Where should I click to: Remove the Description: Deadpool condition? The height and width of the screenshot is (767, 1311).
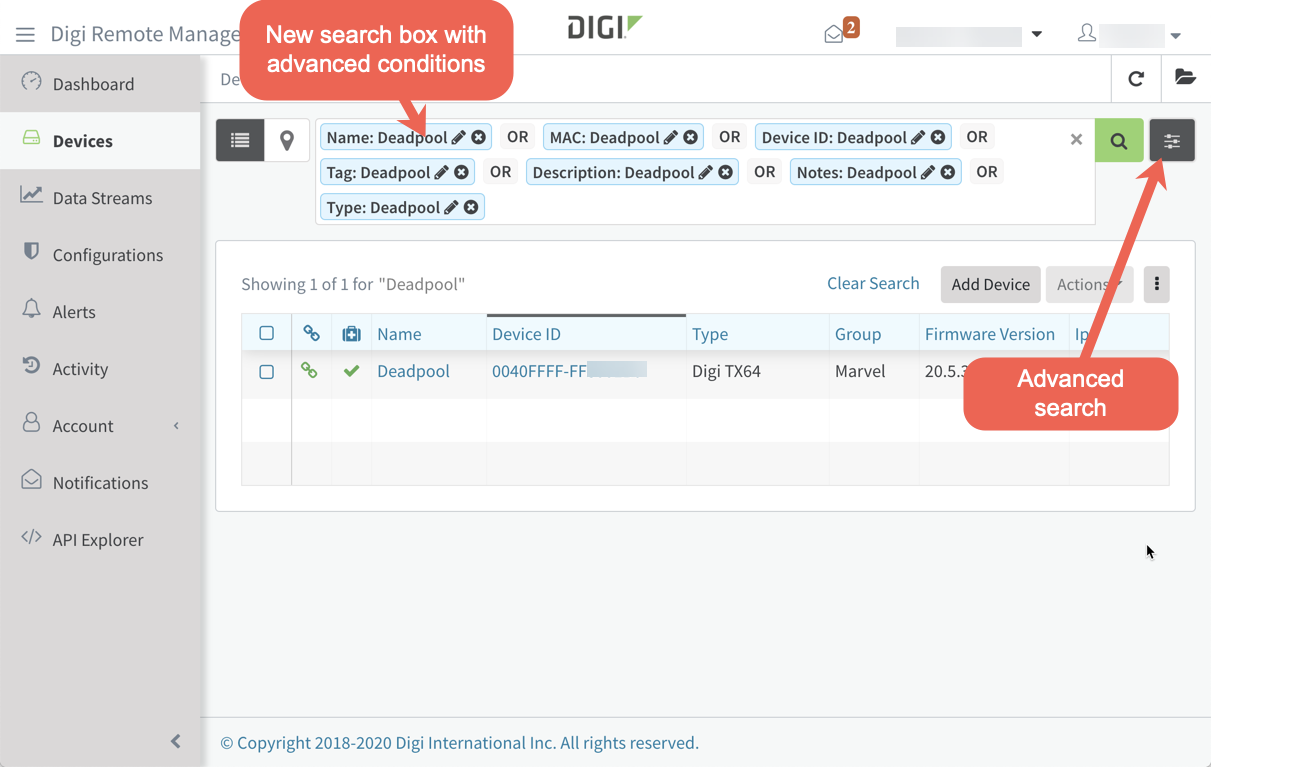coord(726,172)
